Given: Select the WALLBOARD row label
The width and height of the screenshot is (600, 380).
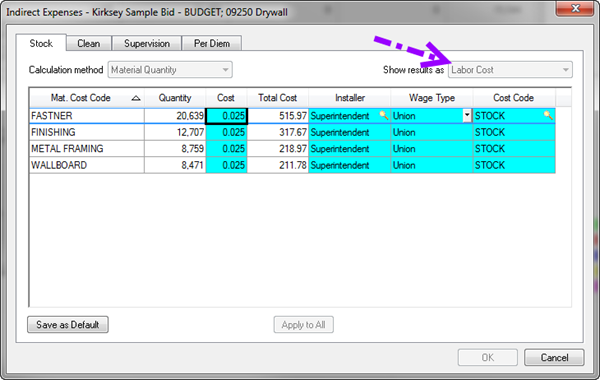Looking at the screenshot, I should (87, 165).
